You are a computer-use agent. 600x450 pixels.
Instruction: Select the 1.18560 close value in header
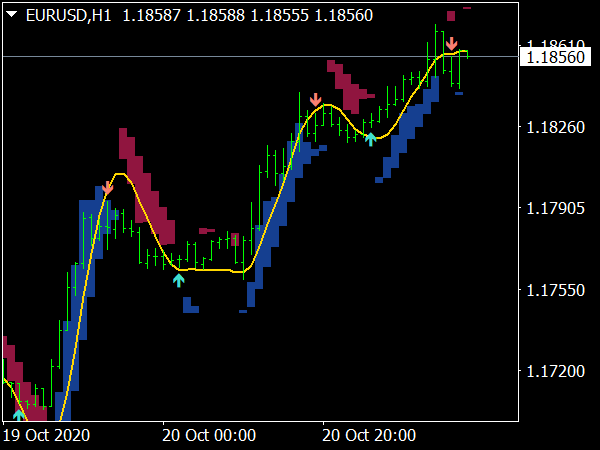[344, 16]
